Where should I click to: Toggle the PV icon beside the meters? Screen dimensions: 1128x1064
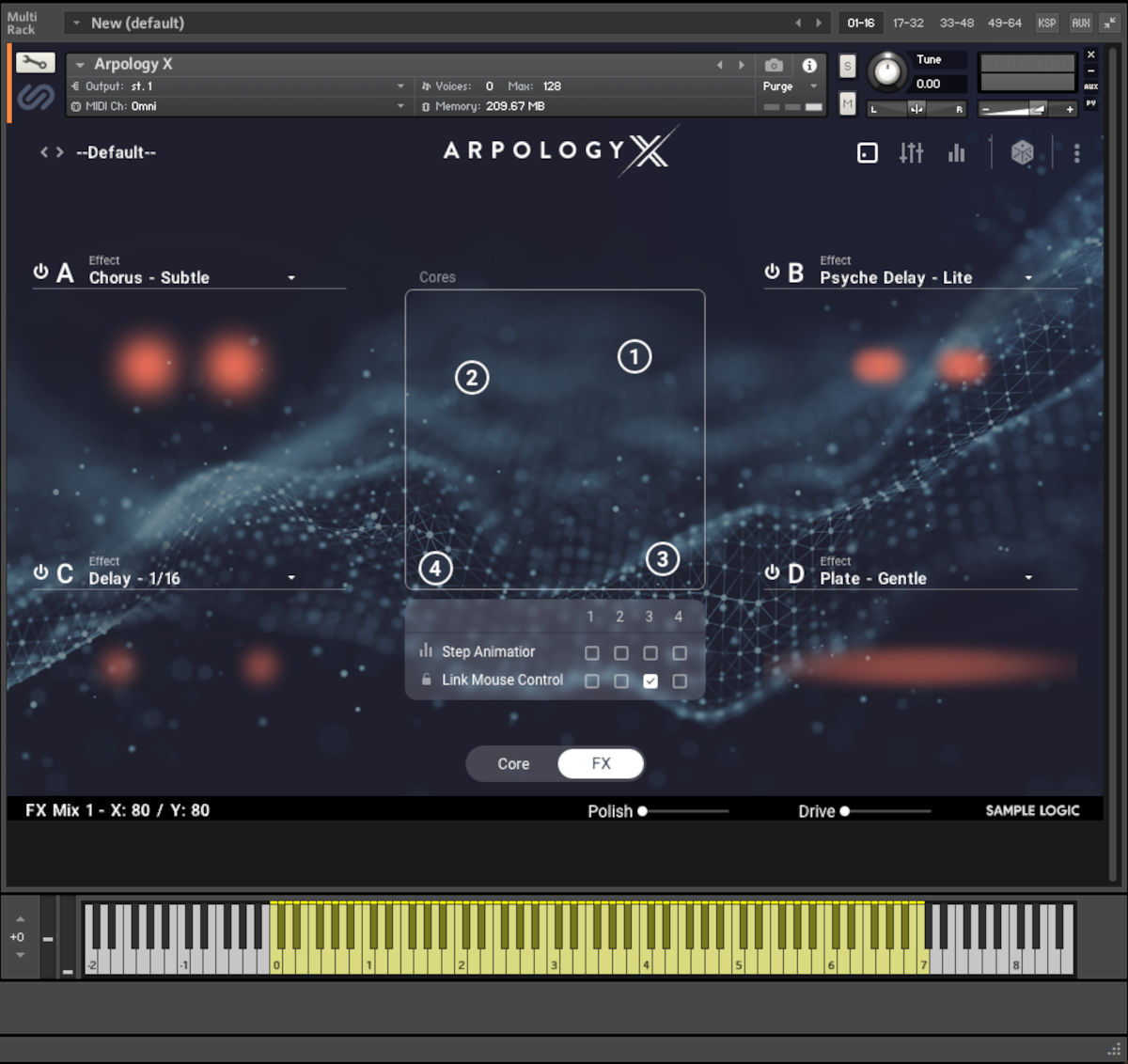point(1091,102)
